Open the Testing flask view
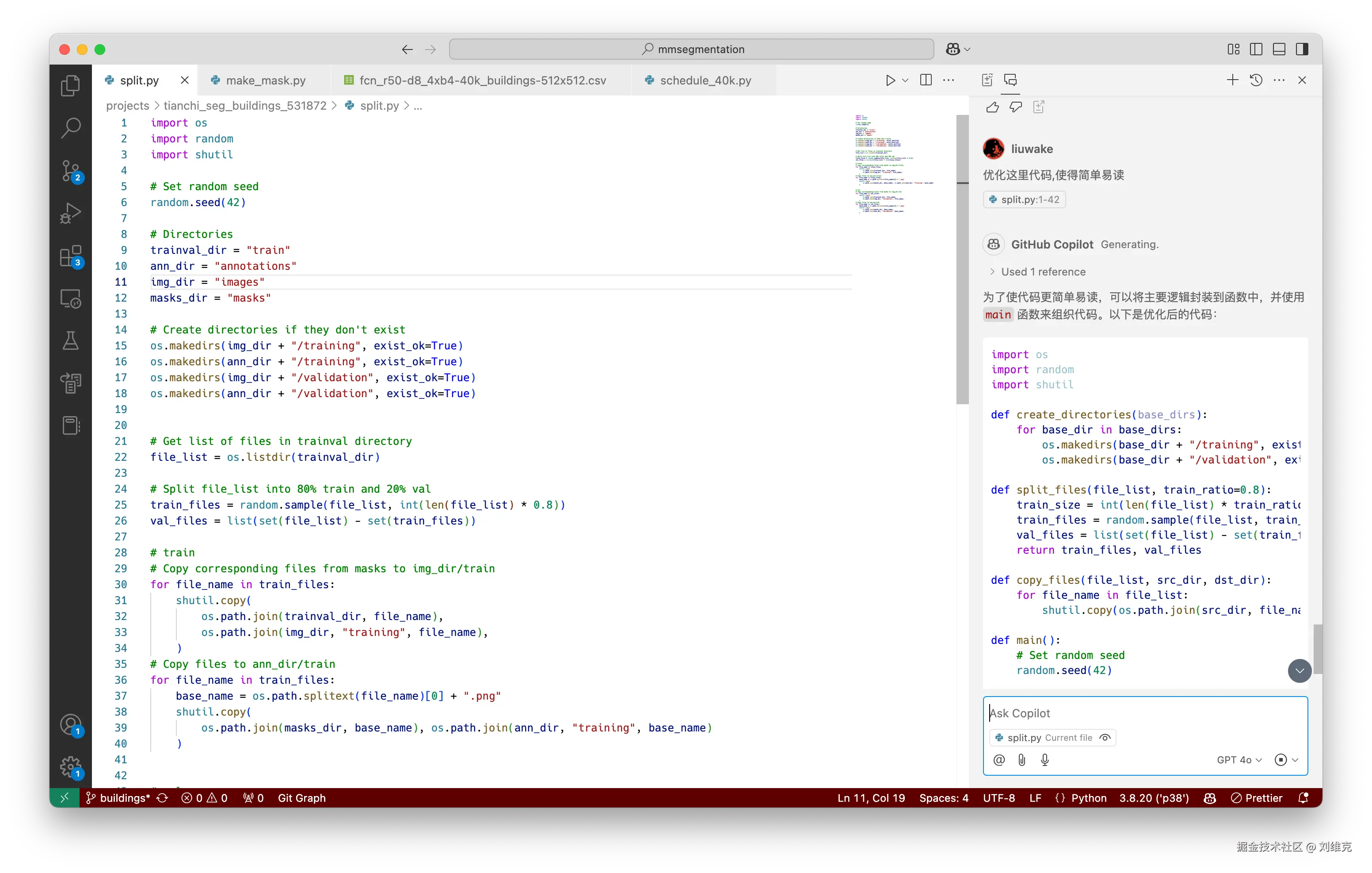 click(x=71, y=341)
